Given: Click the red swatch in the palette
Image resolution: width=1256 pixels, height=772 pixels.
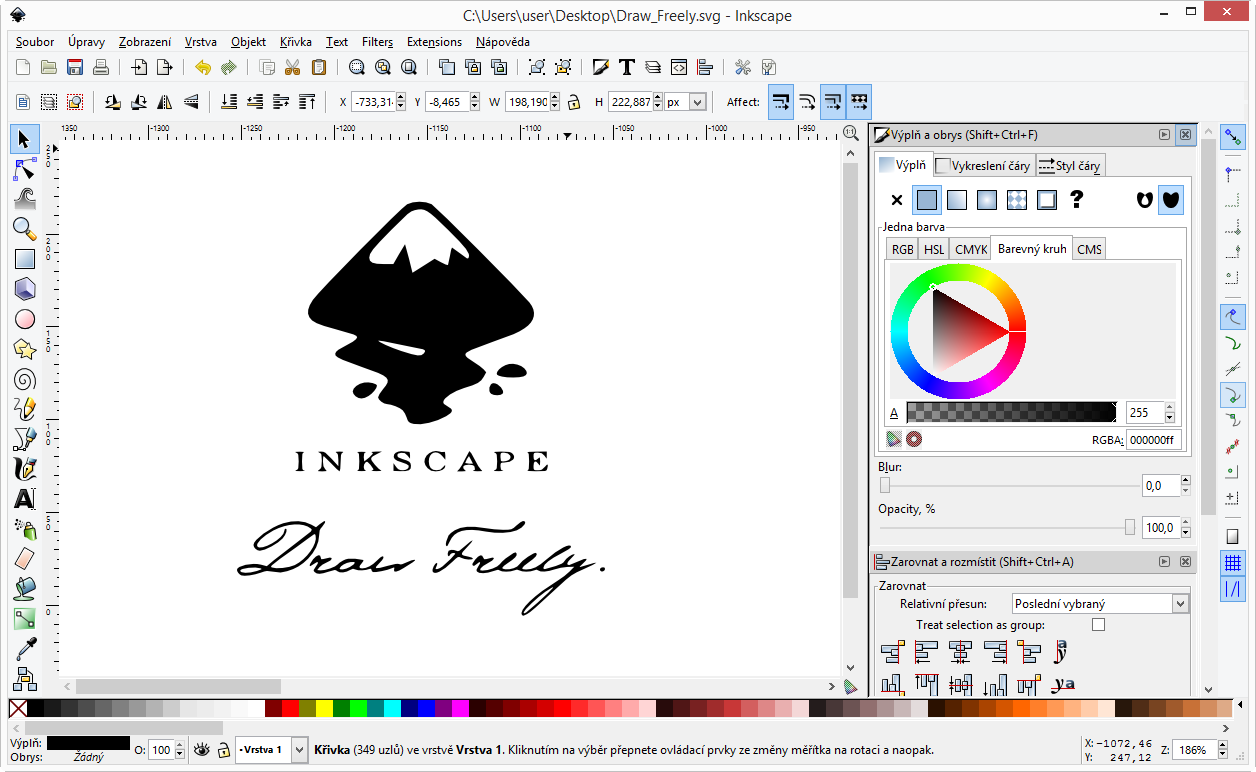Looking at the screenshot, I should coord(290,709).
